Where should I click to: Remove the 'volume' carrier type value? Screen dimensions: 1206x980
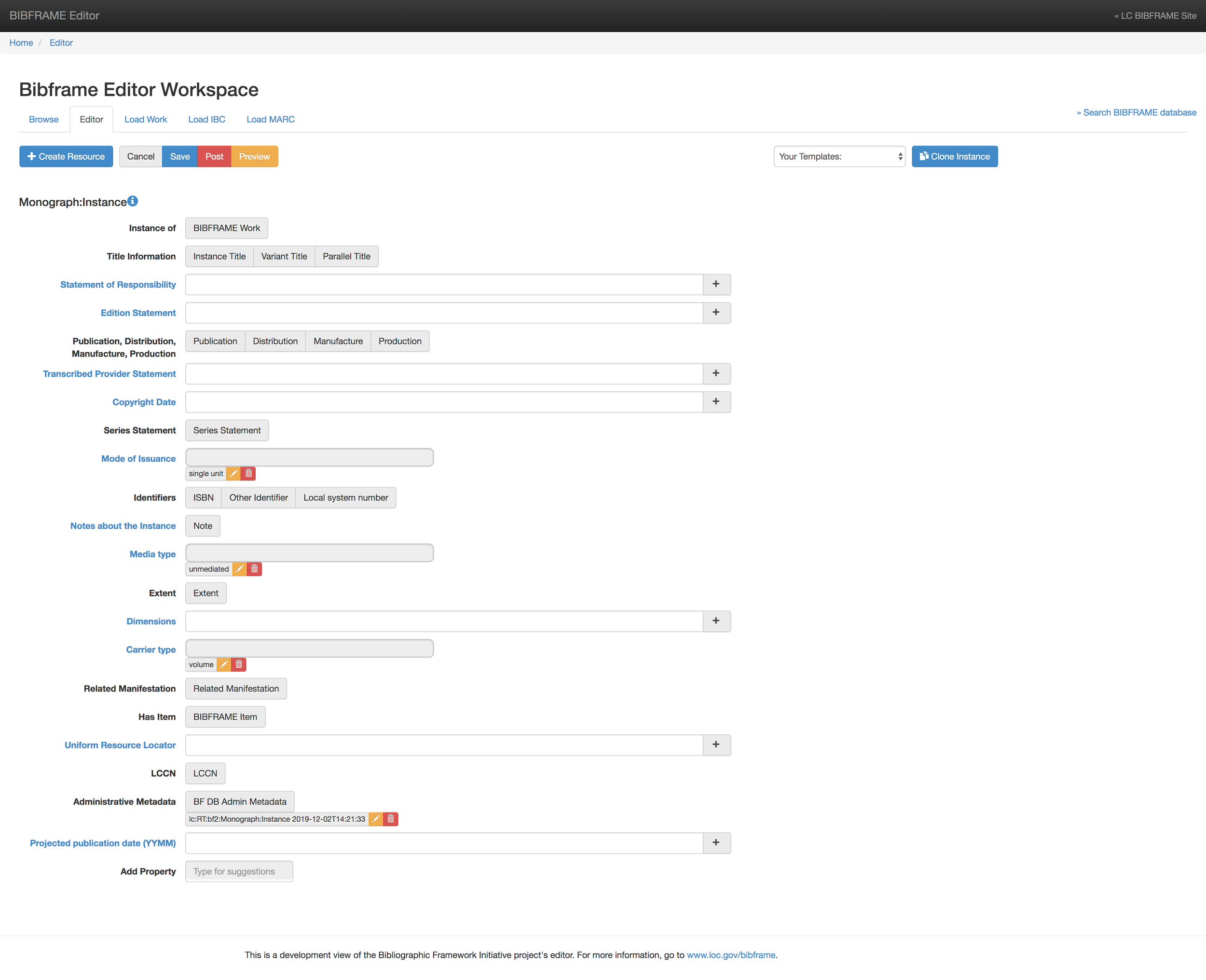(239, 664)
